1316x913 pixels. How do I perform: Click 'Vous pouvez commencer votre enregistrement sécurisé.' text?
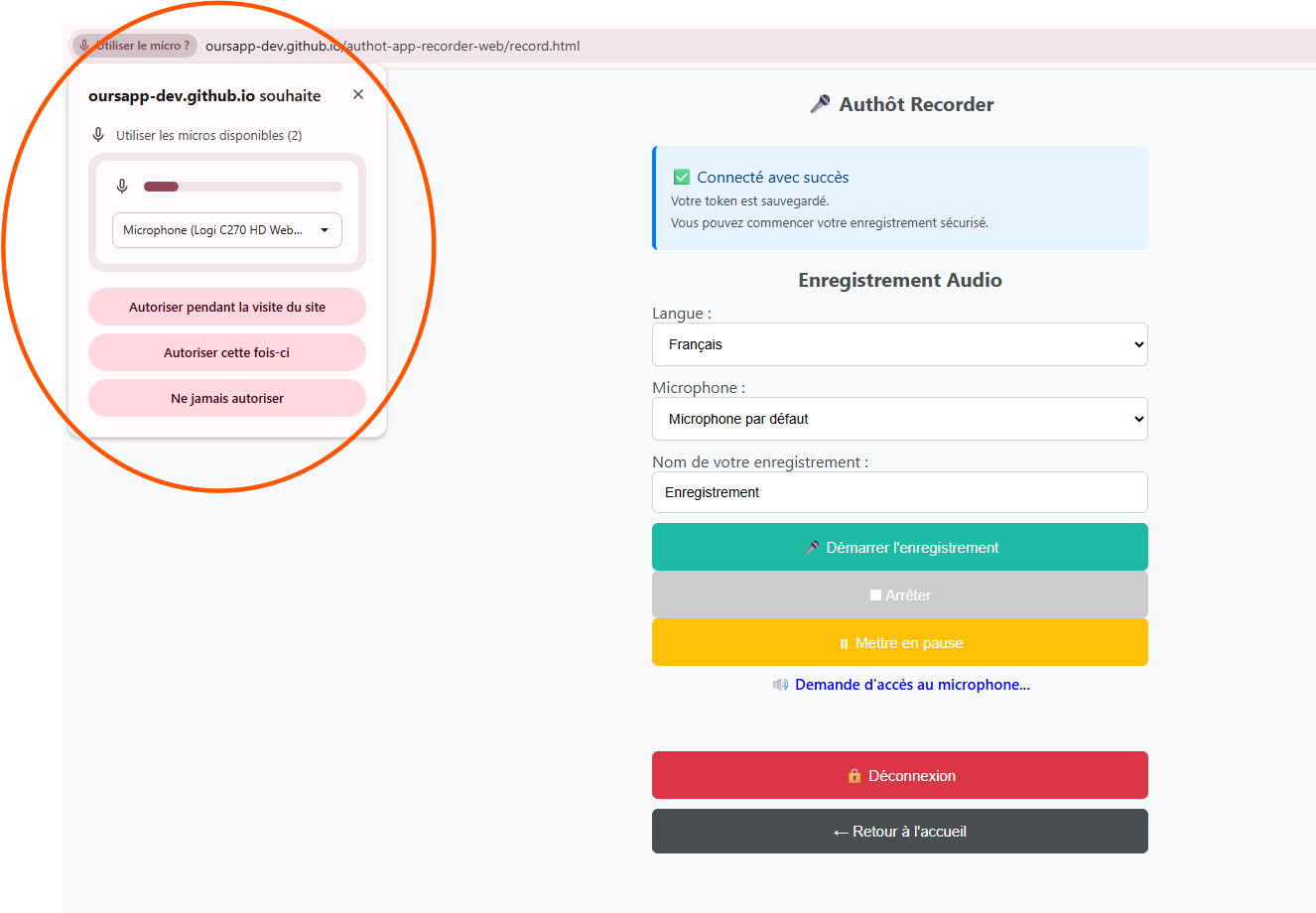click(830, 222)
